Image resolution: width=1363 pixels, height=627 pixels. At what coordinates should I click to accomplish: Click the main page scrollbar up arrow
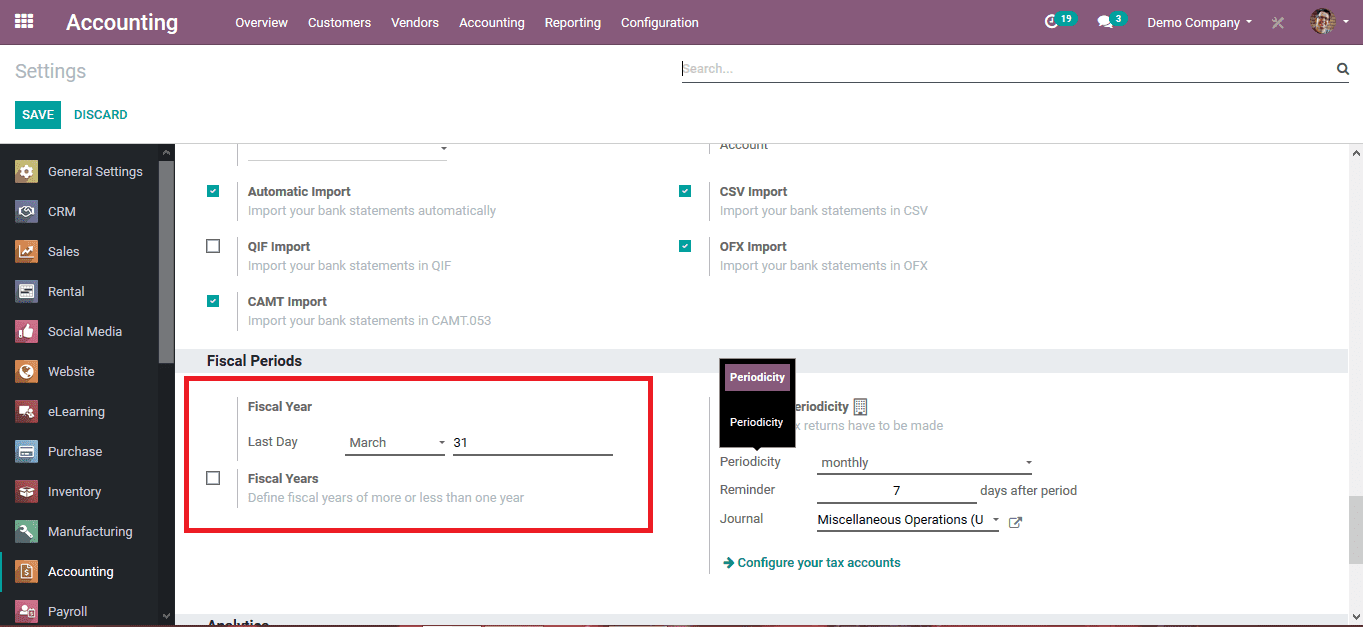1355,153
